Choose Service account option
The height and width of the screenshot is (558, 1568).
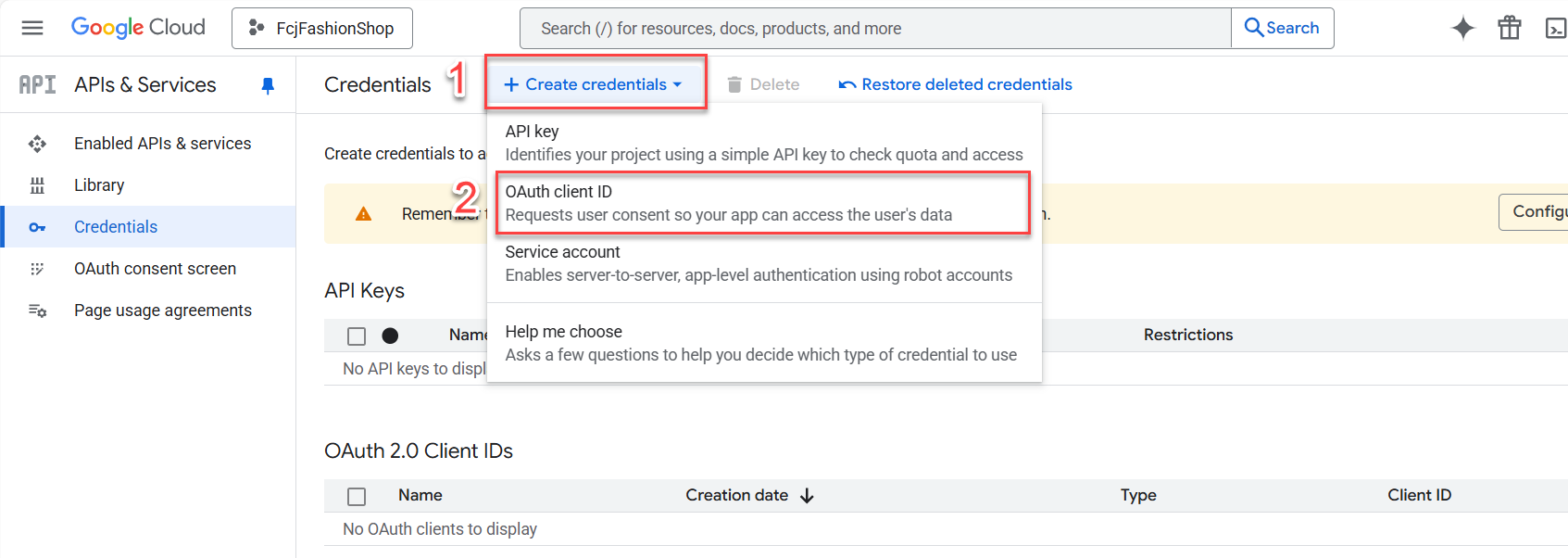pyautogui.click(x=764, y=263)
